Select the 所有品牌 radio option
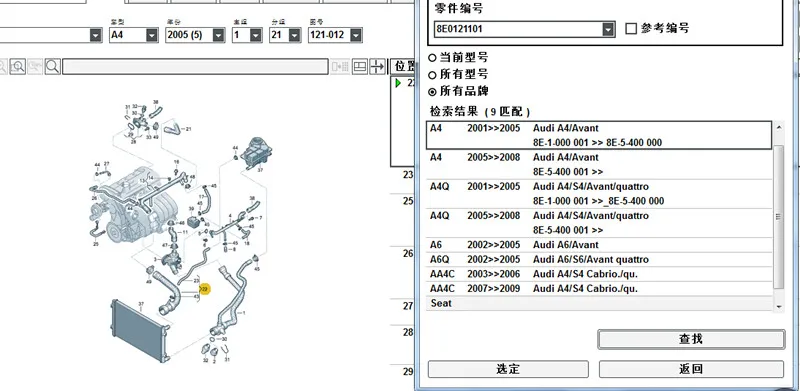 pyautogui.click(x=432, y=92)
